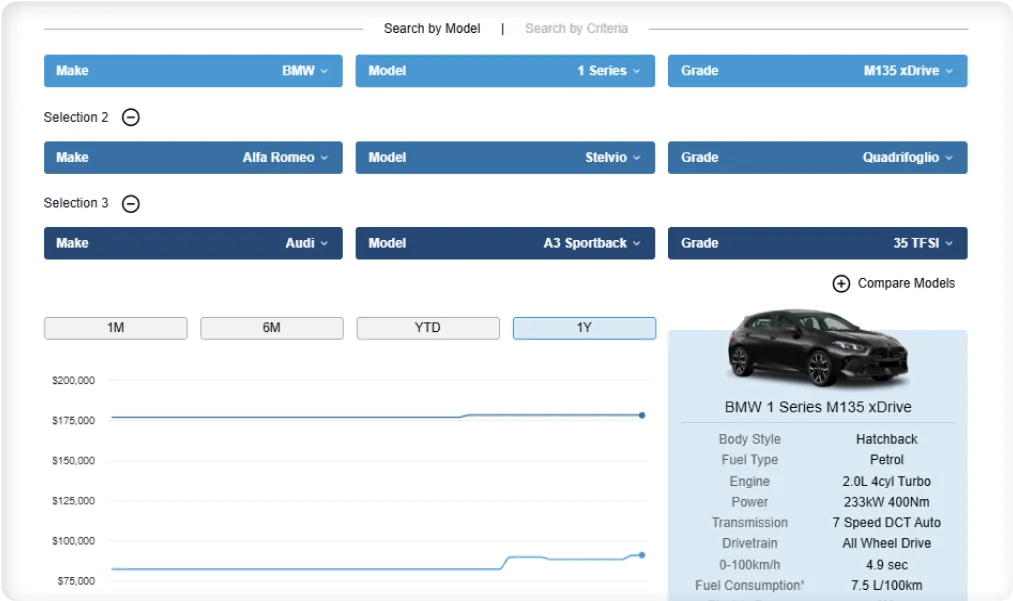This screenshot has height=601, width=1013.
Task: Remove Selection 2 with minus icon
Action: point(131,117)
